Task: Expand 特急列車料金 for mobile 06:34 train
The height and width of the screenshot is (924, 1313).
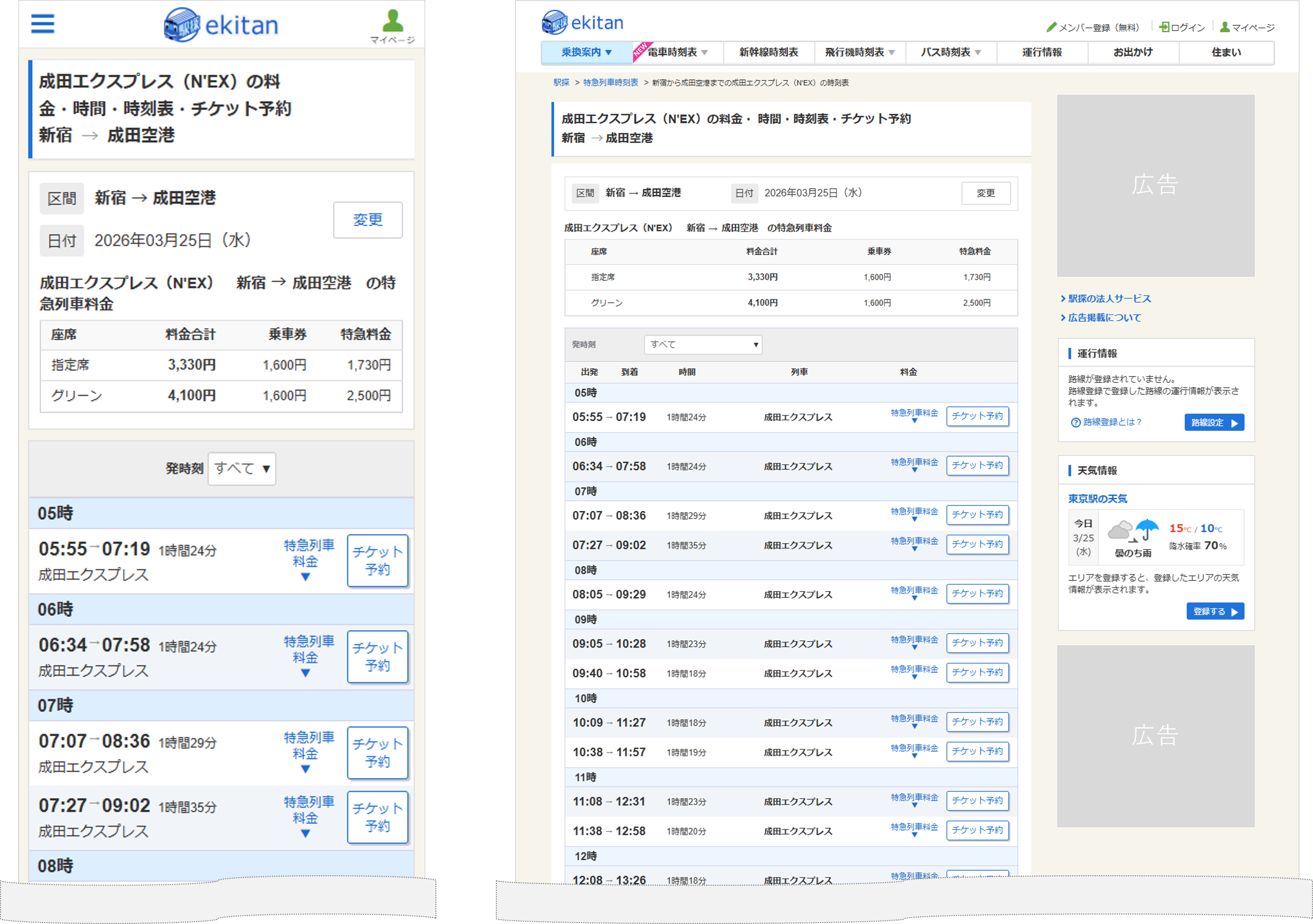Action: 308,656
